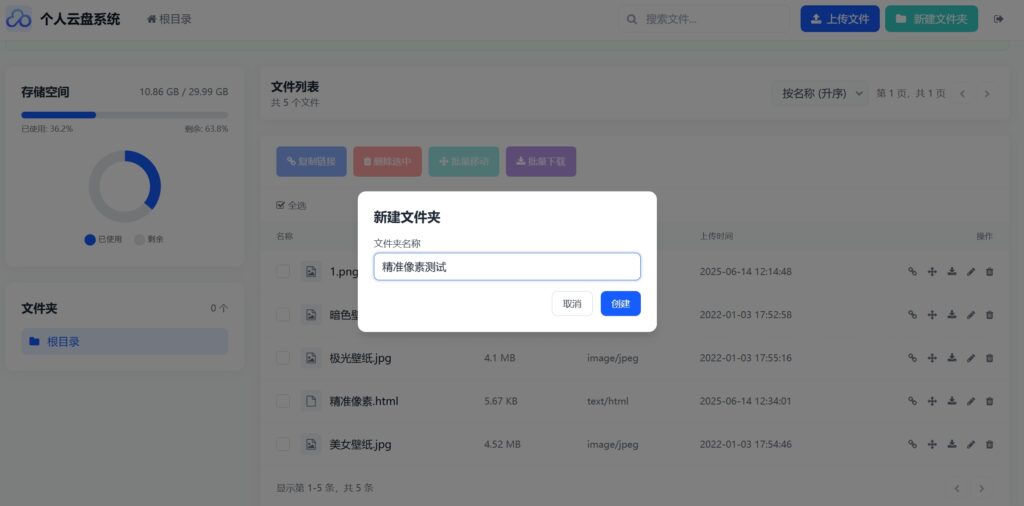This screenshot has width=1024, height=506.
Task: Click the 复制链接 batch button
Action: [x=312, y=161]
